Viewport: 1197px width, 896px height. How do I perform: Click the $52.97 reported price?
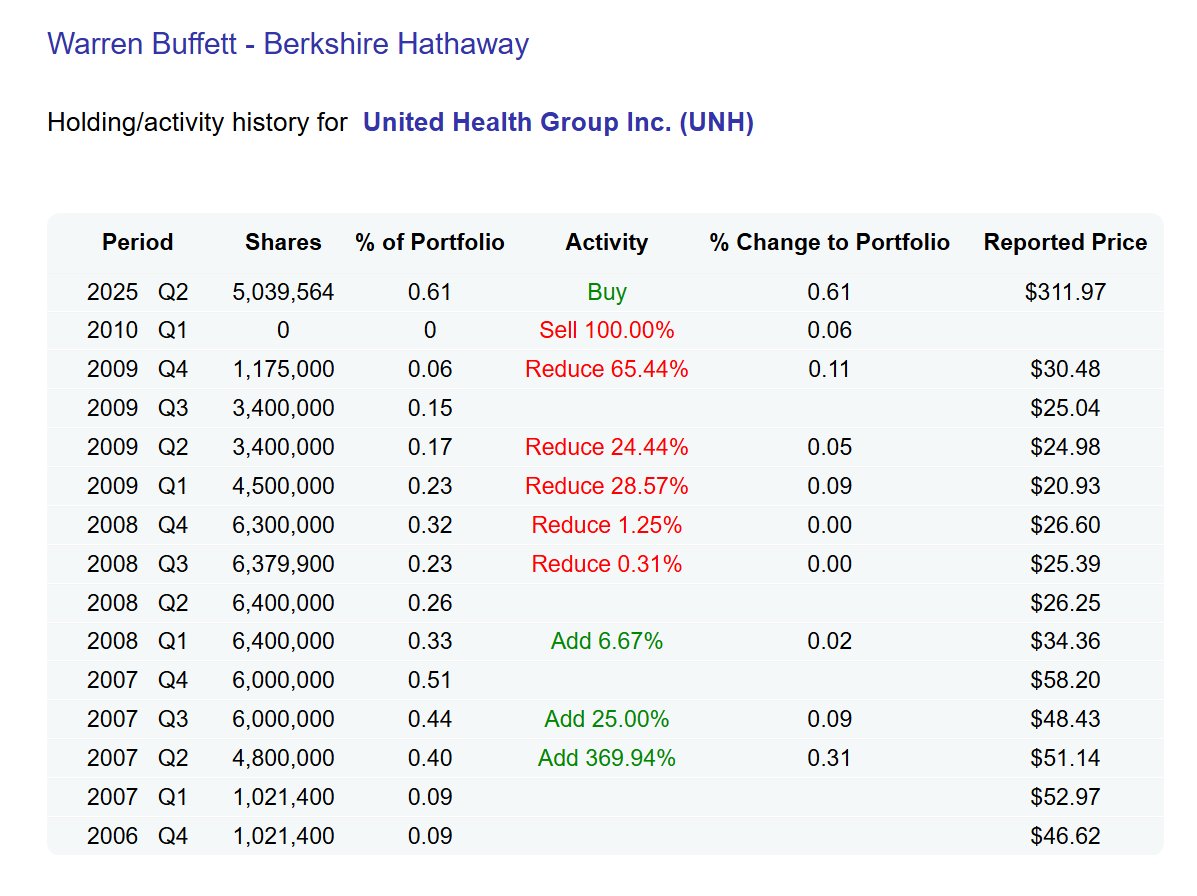(x=1065, y=797)
